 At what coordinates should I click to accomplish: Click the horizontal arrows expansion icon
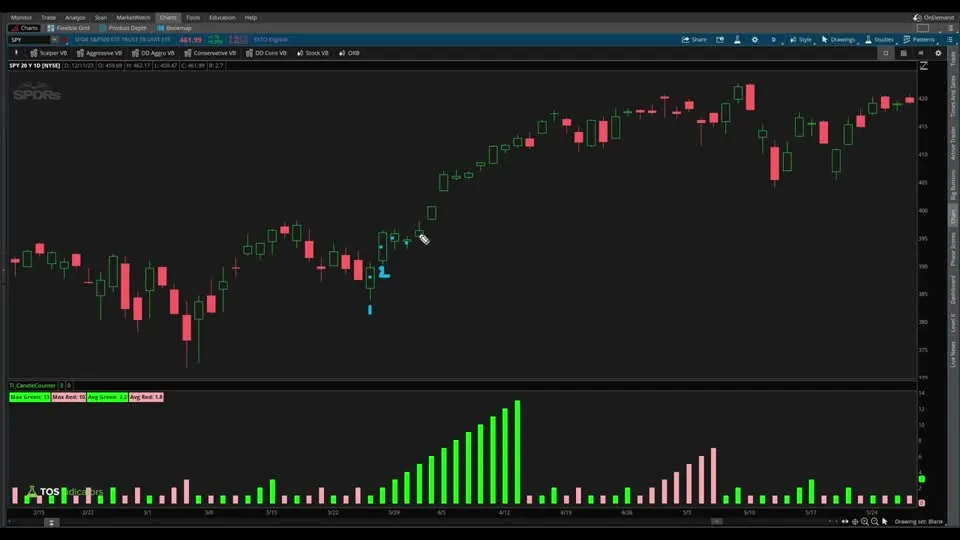pyautogui.click(x=845, y=522)
